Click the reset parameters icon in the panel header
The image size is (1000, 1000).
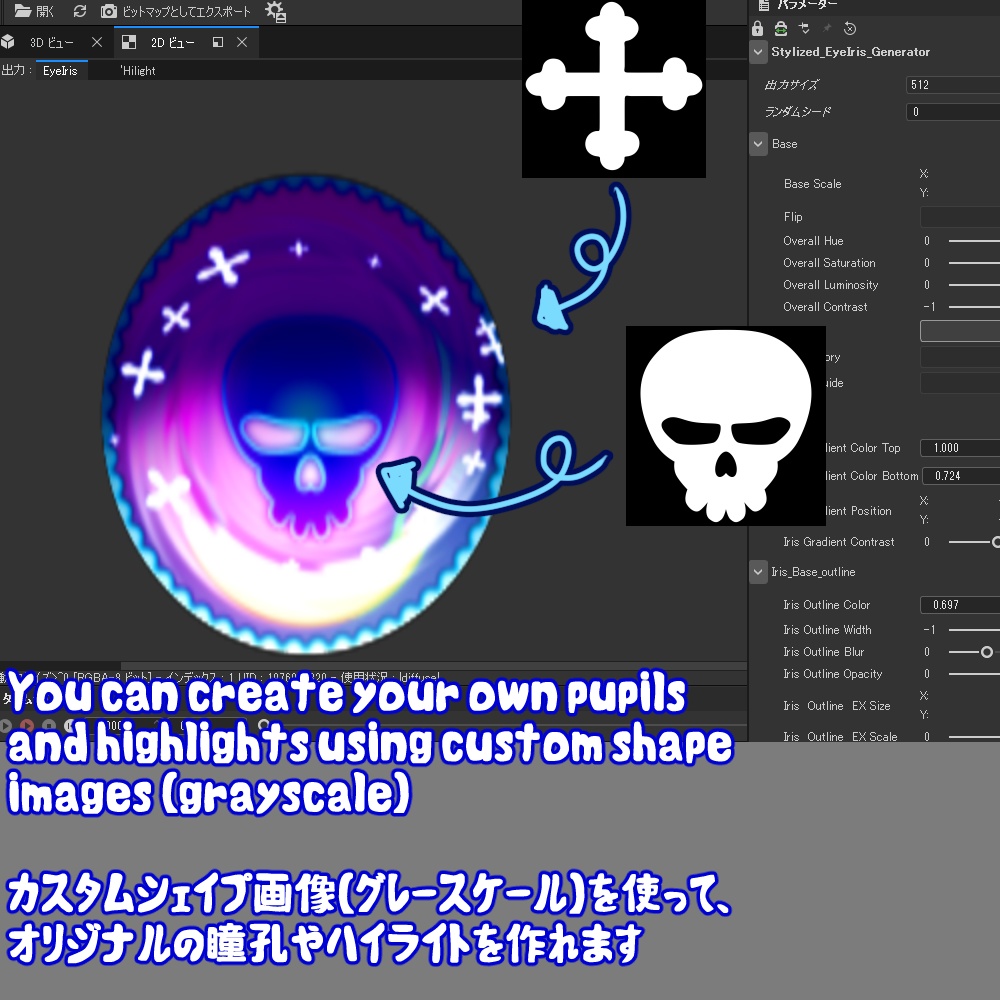point(849,28)
